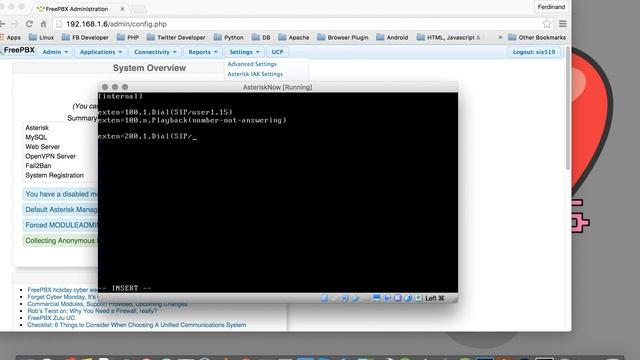Click the 'You have a disabled' notice
The height and width of the screenshot is (360, 640).
pos(60,194)
